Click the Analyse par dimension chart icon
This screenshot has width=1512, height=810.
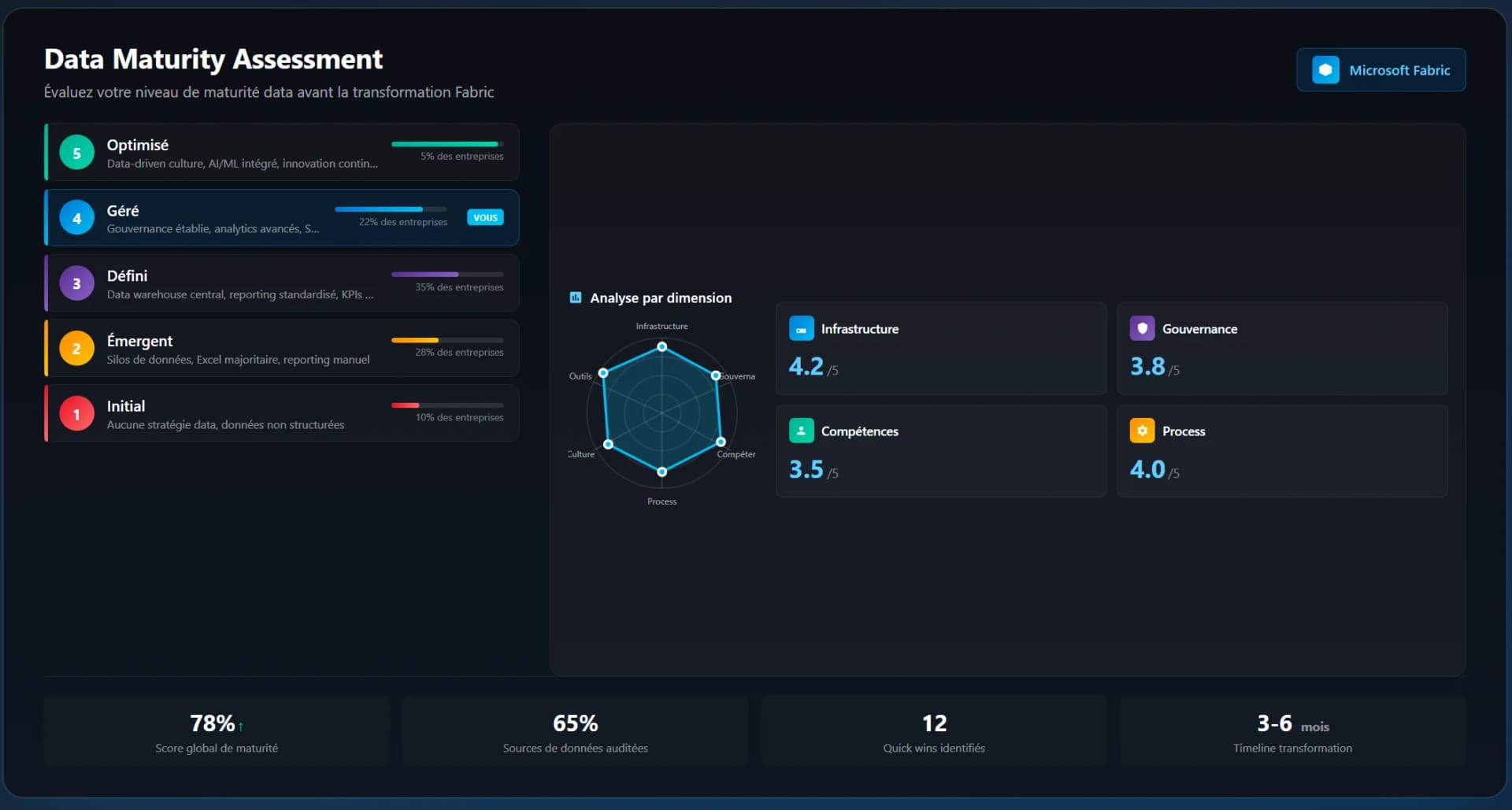click(576, 298)
